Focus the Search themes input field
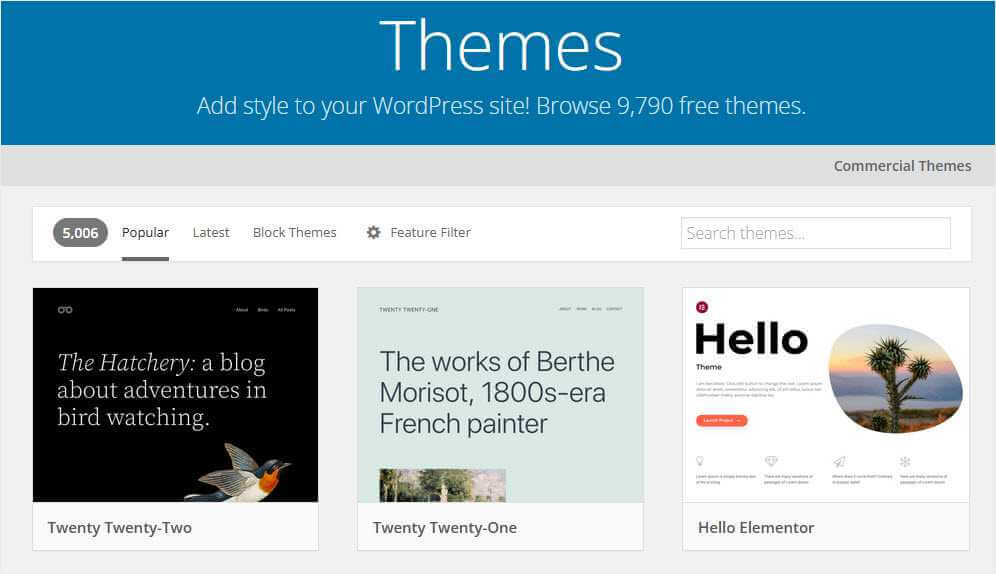Screen dimensions: 996x574 tap(816, 233)
